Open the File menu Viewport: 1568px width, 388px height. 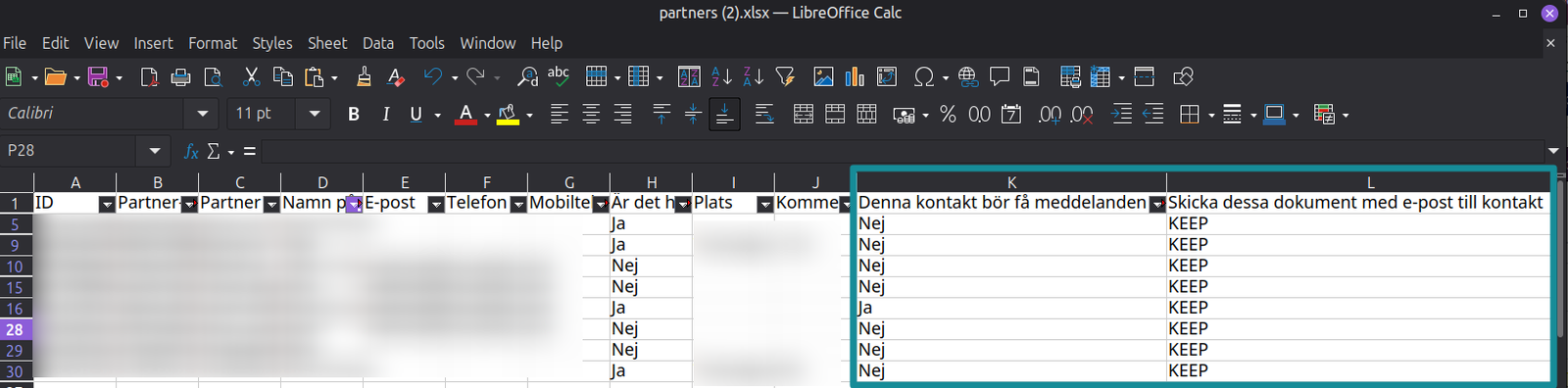(x=15, y=43)
